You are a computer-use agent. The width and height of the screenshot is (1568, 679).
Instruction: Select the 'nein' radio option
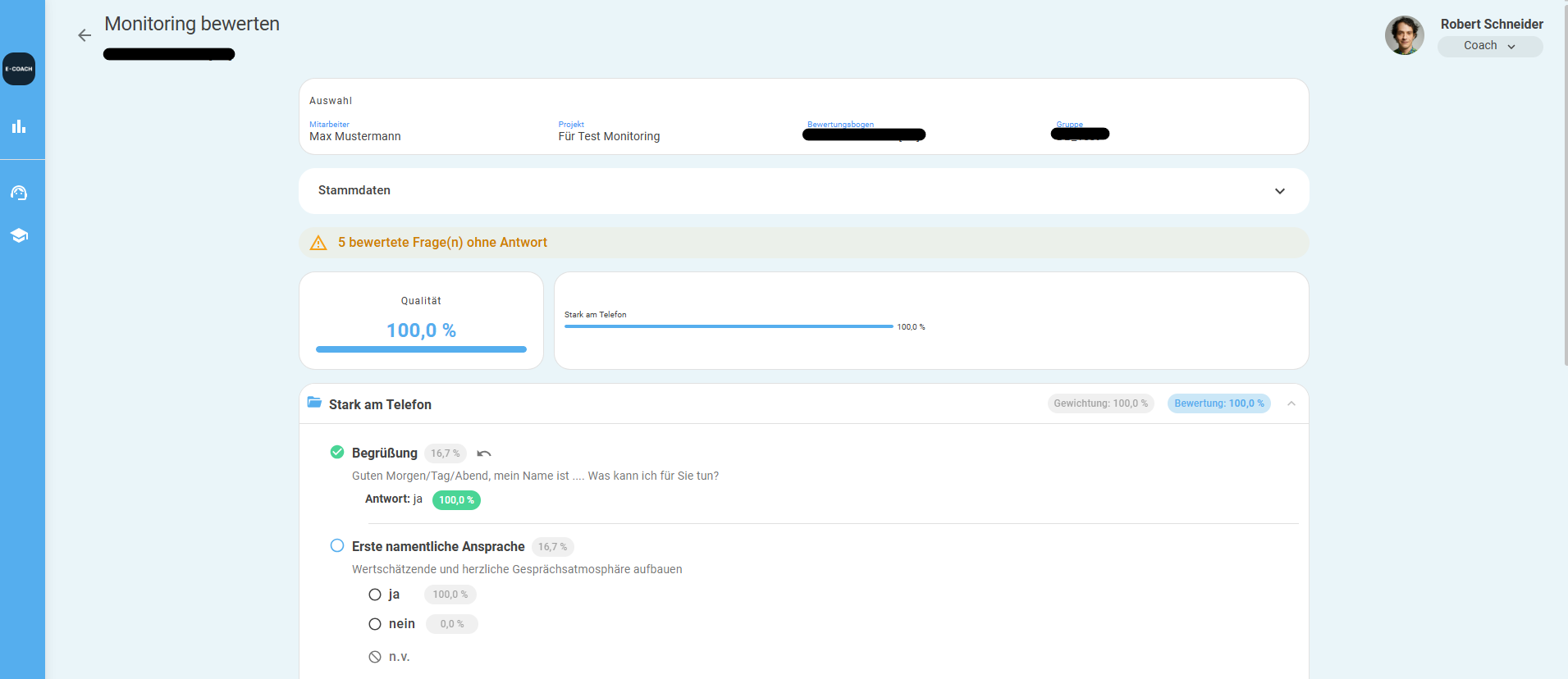pos(375,624)
